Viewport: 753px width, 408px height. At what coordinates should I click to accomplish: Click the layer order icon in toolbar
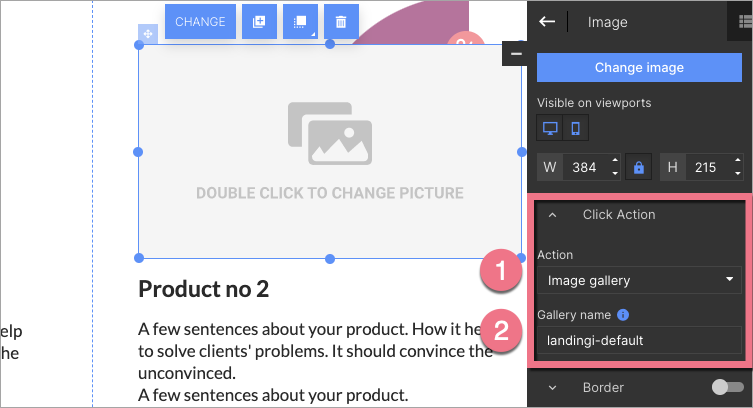click(x=300, y=22)
